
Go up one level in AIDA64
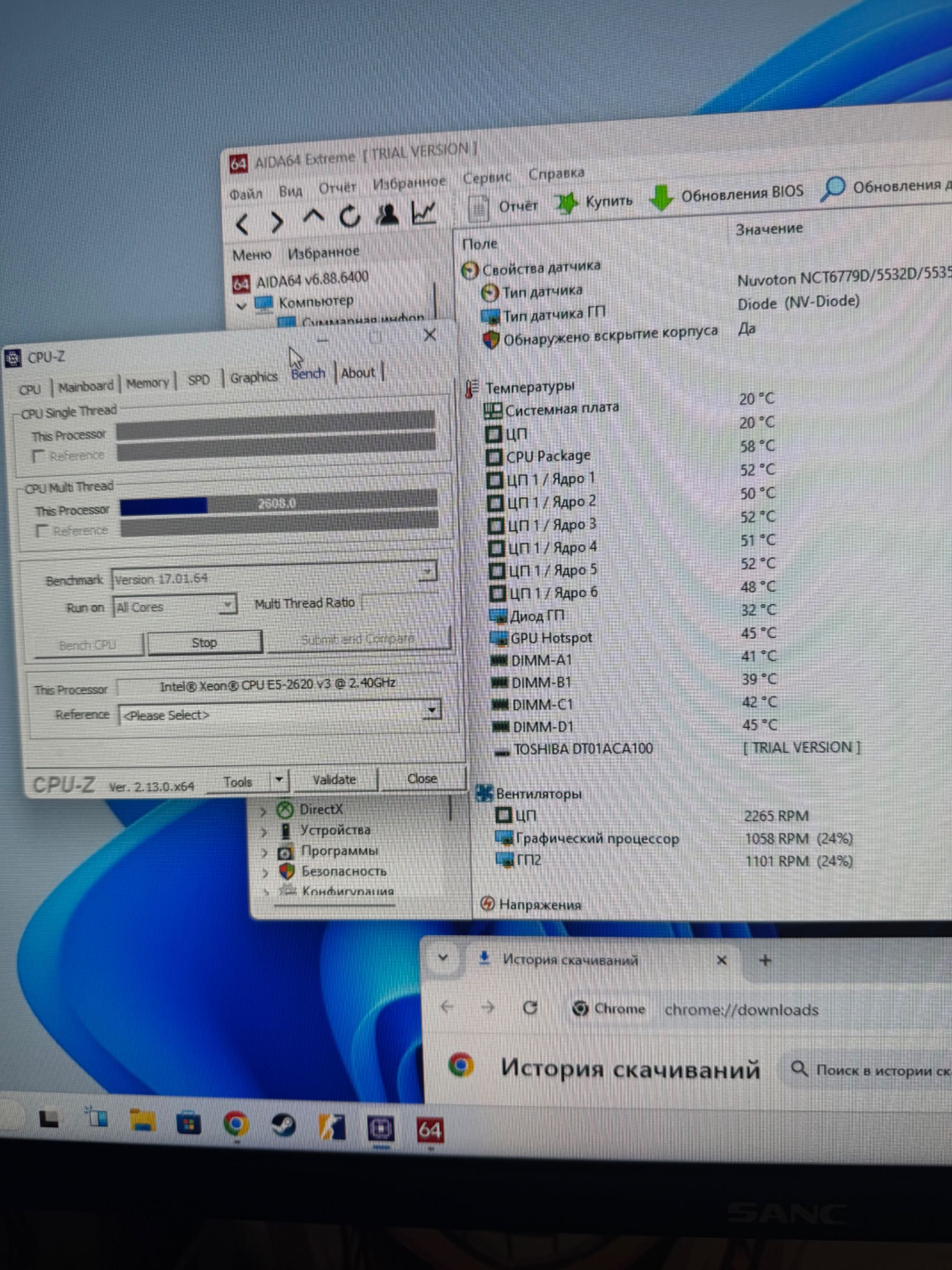(x=313, y=218)
